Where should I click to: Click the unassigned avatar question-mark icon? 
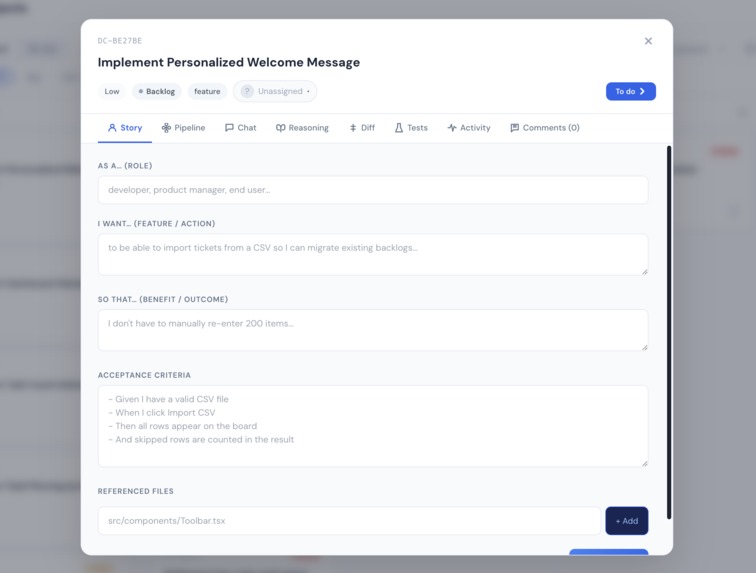[x=247, y=91]
